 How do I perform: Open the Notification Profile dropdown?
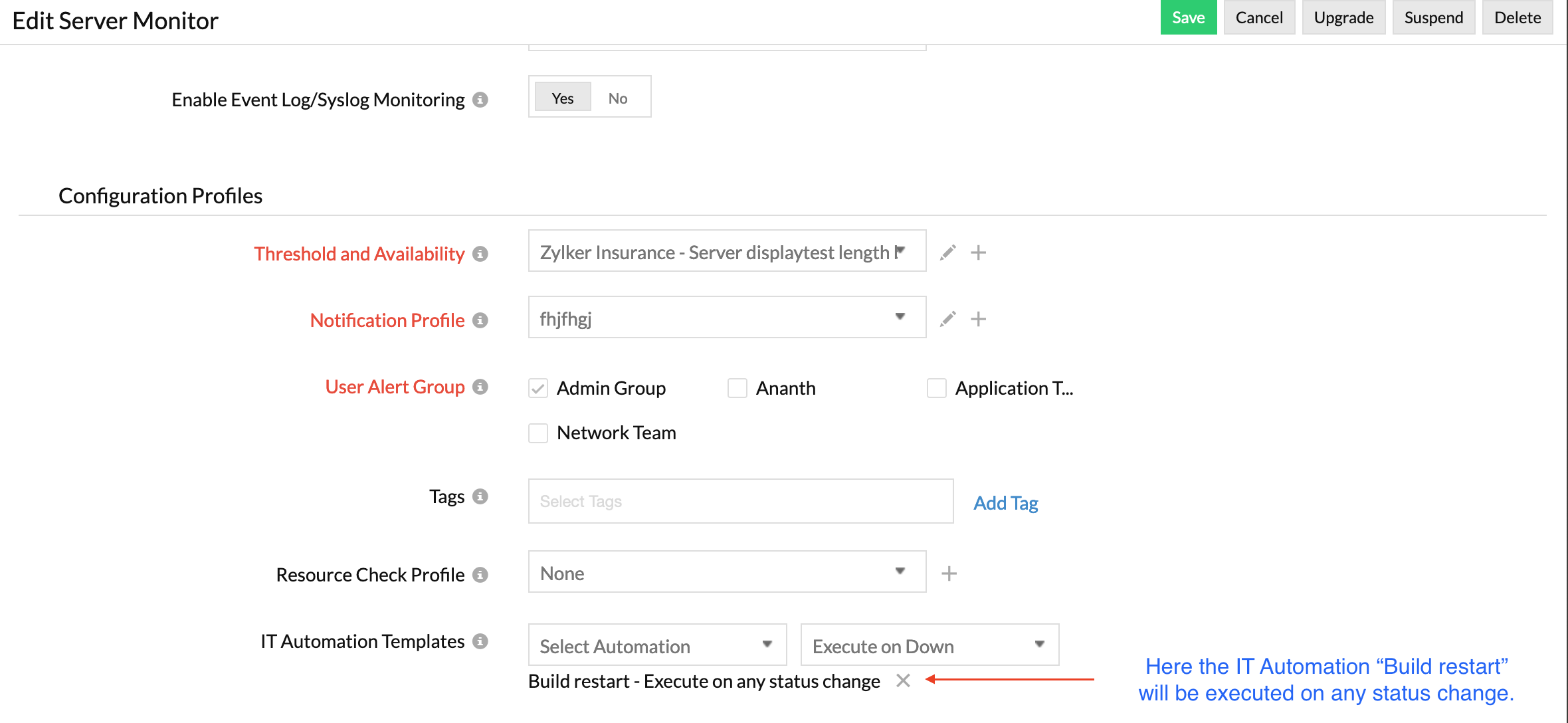(727, 318)
